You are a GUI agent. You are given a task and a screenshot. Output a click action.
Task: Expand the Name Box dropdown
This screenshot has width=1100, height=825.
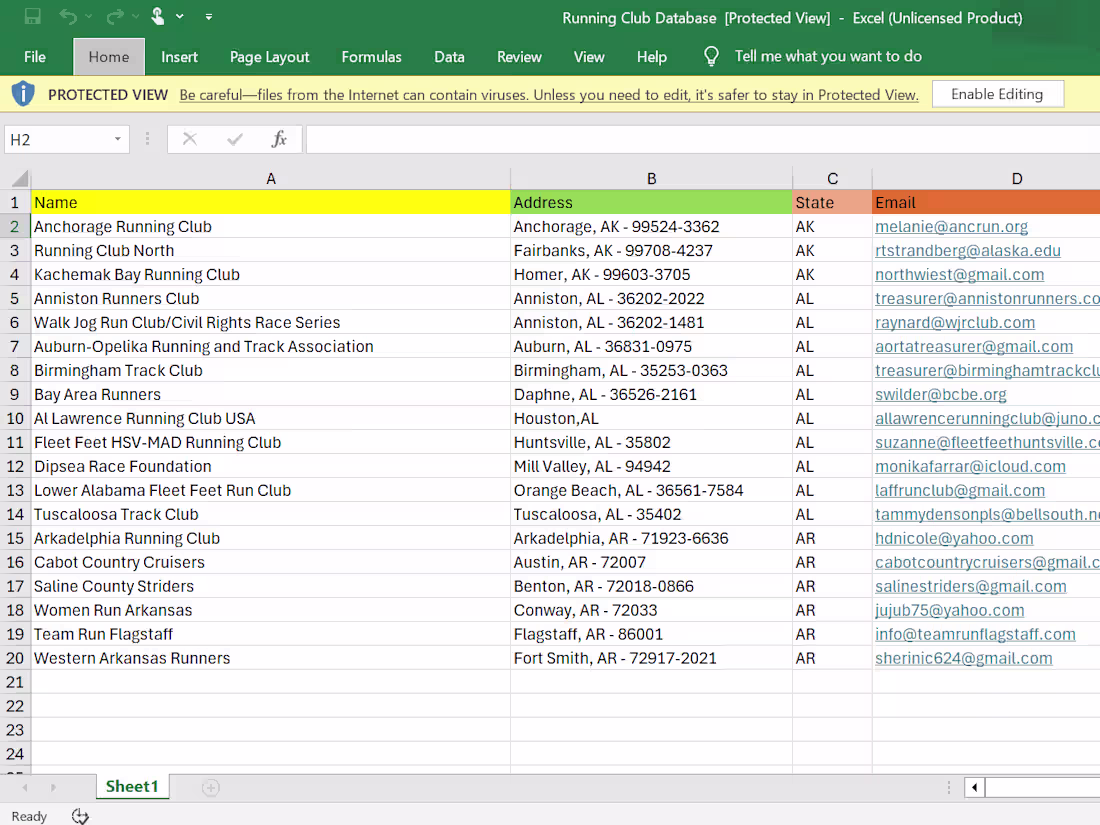[x=118, y=140]
